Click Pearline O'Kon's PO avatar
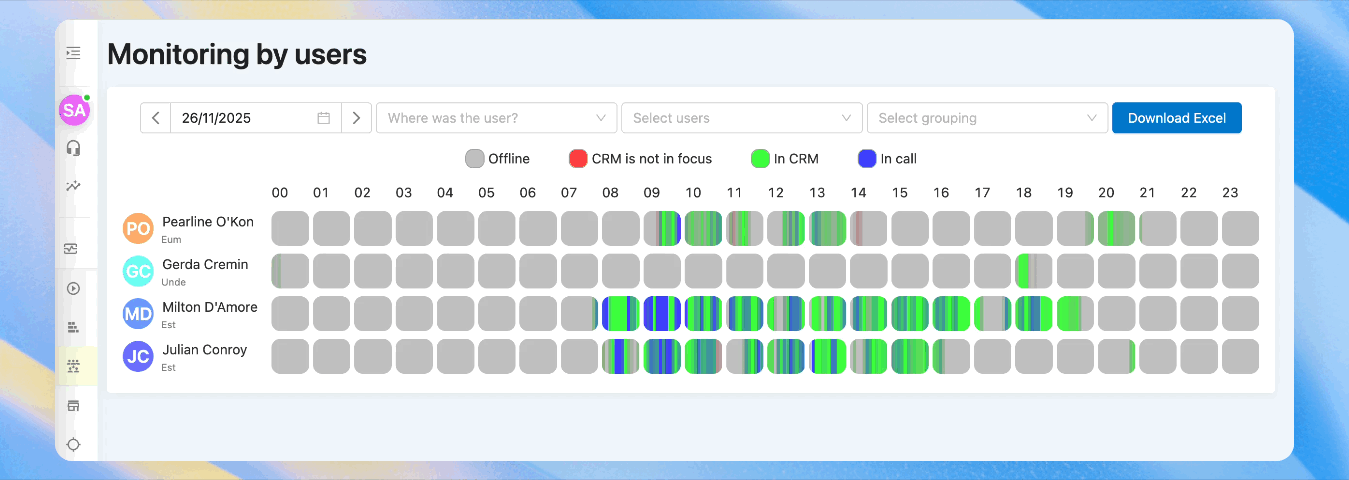1349x480 pixels. click(x=139, y=229)
